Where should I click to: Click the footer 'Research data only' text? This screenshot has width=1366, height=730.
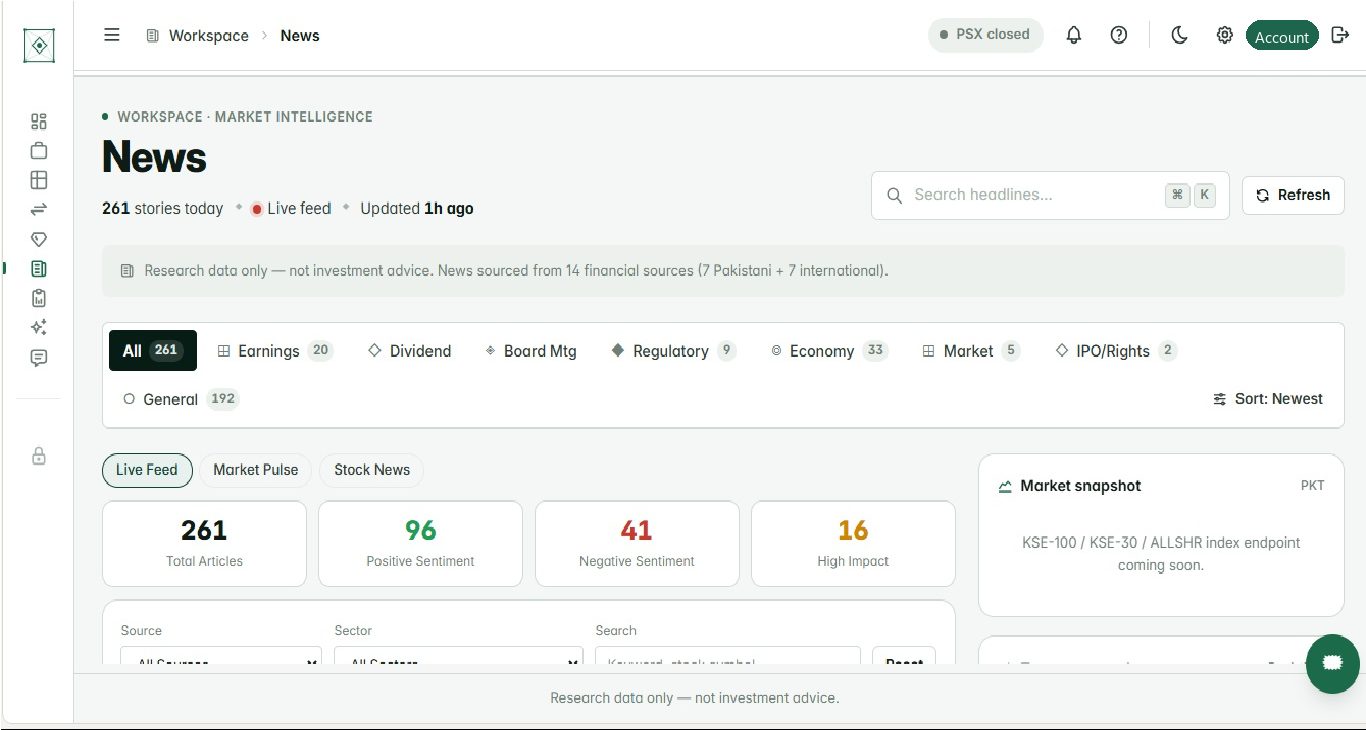695,698
